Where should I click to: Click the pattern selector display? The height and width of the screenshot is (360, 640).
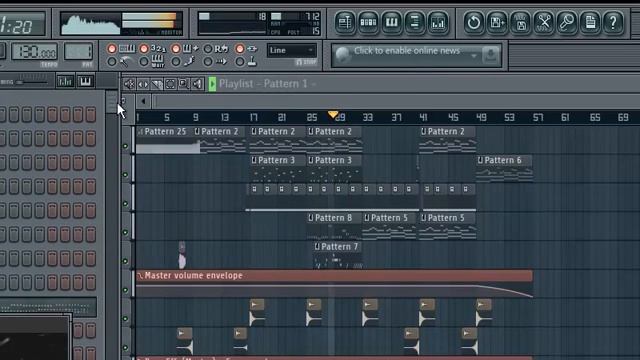click(x=78, y=52)
